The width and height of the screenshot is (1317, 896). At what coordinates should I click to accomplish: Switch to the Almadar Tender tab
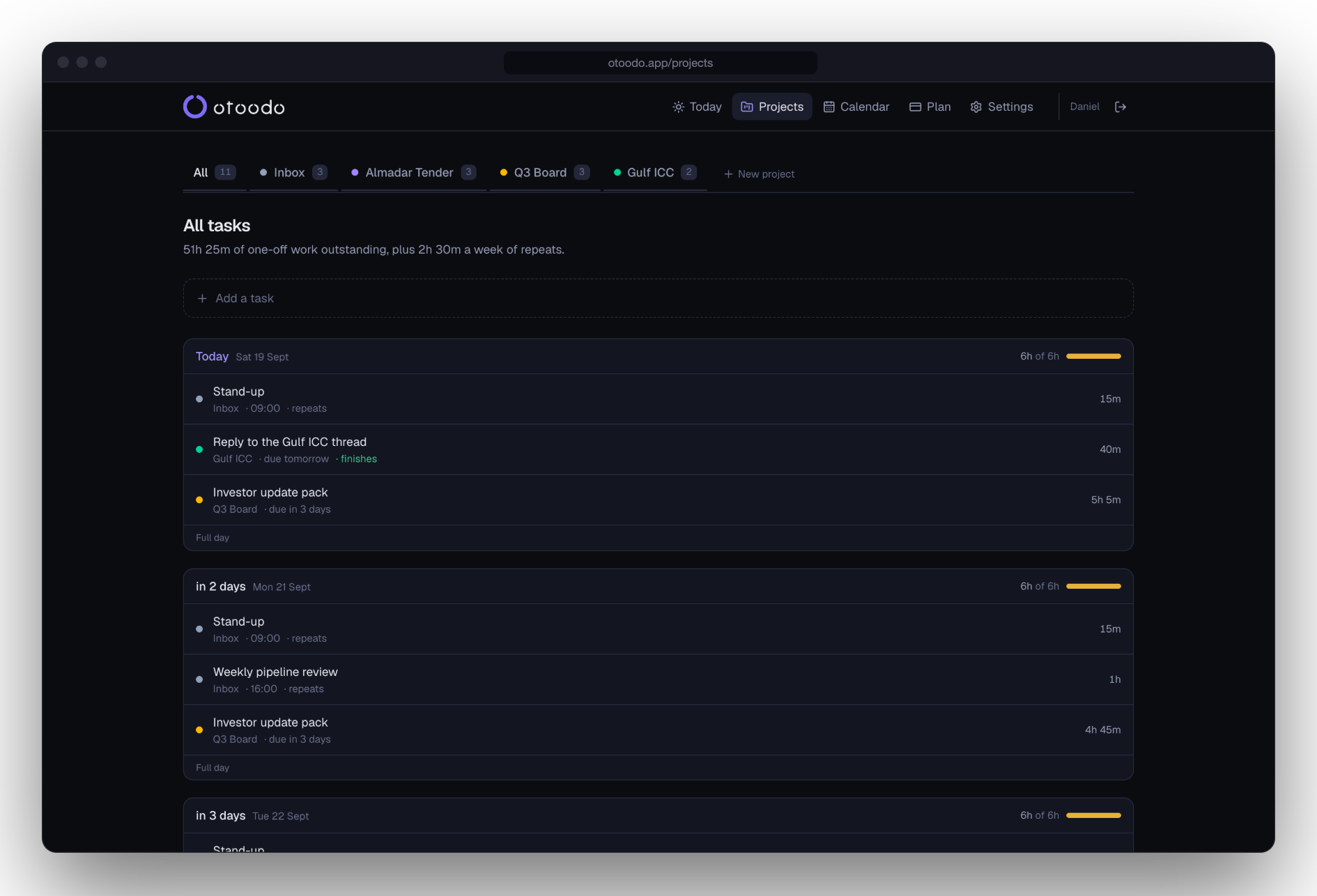point(413,173)
